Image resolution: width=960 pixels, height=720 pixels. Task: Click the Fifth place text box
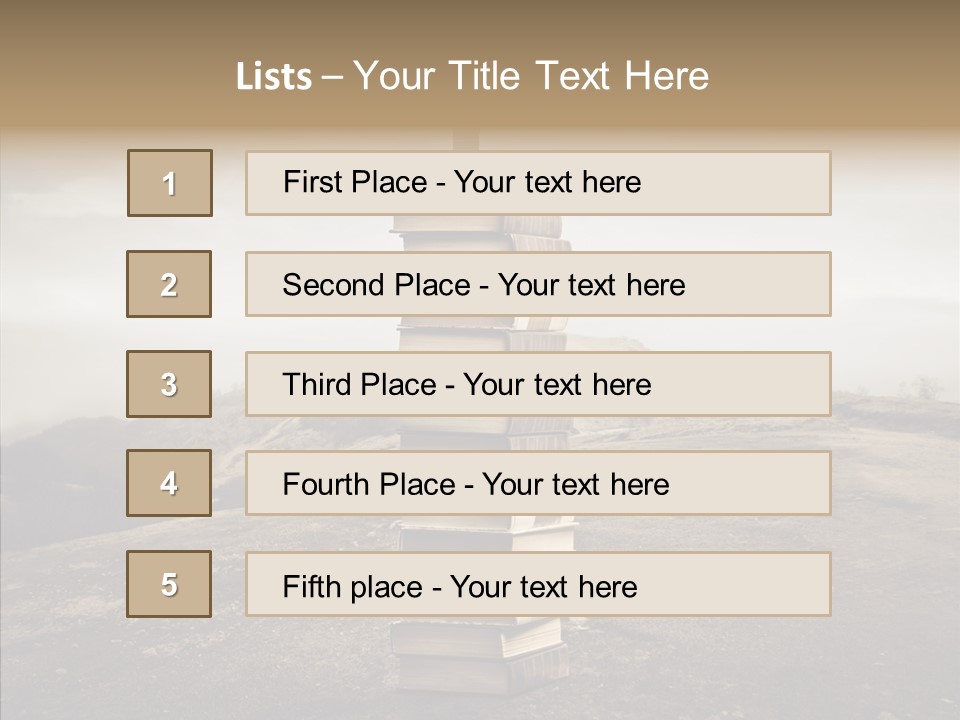click(538, 584)
